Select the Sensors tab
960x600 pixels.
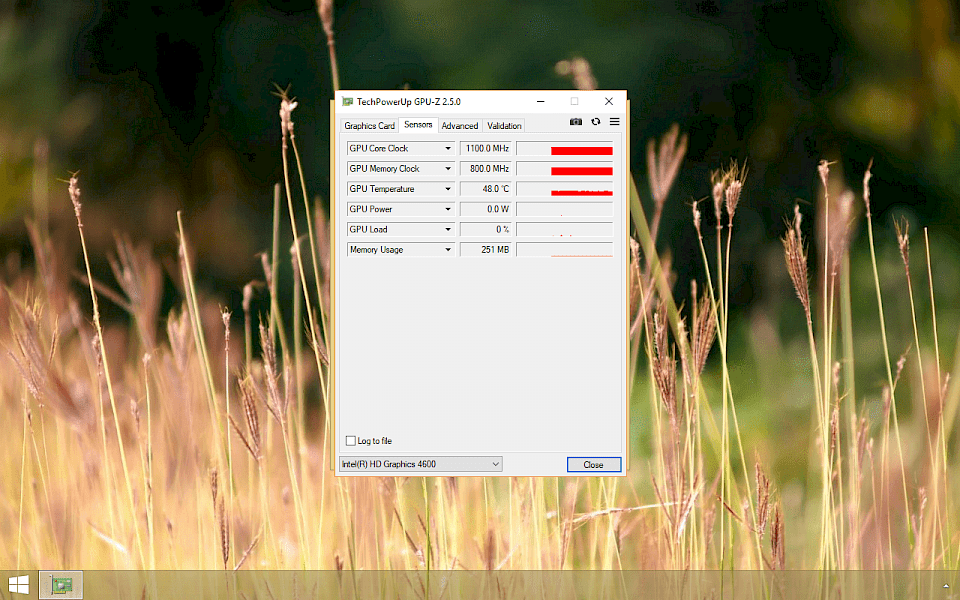418,124
